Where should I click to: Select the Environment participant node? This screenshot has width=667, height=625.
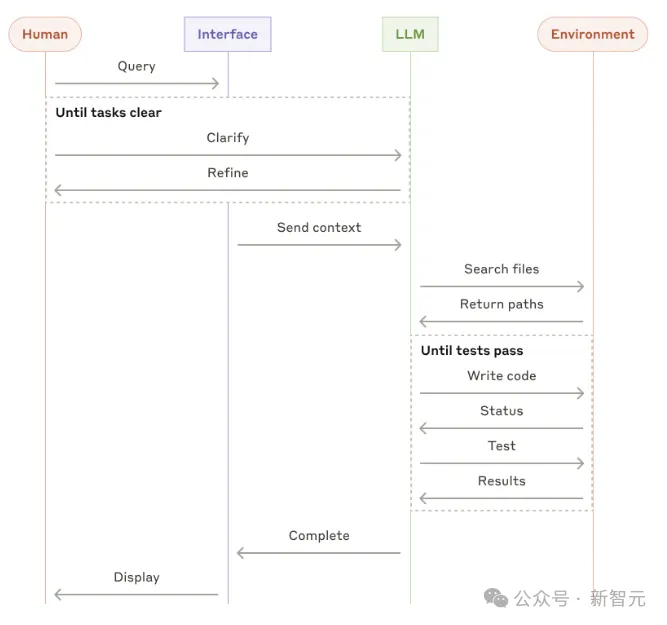pos(593,34)
